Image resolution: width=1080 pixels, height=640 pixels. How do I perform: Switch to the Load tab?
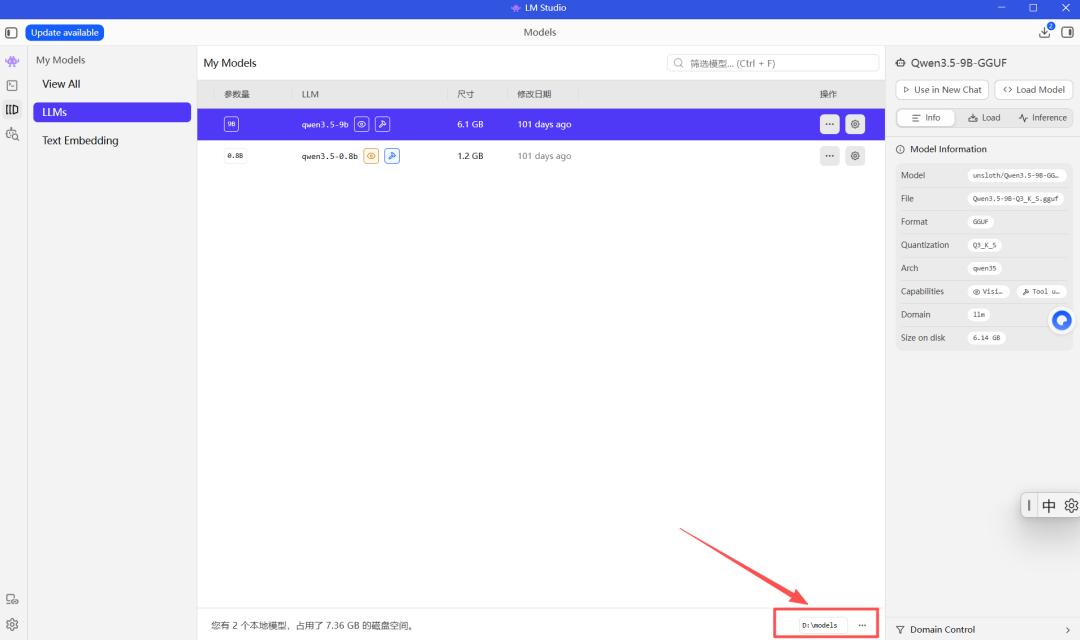984,118
